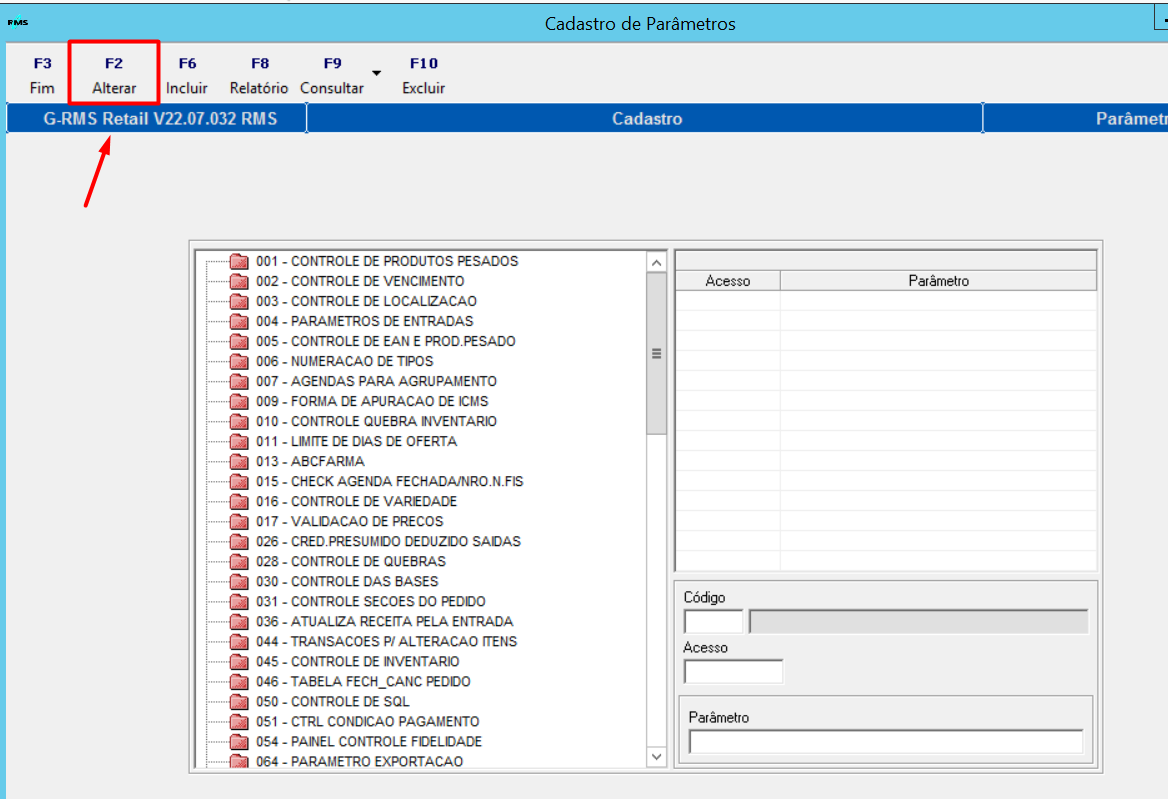The height and width of the screenshot is (799, 1168).
Task: Click the RMS logo icon in title bar
Action: [18, 22]
